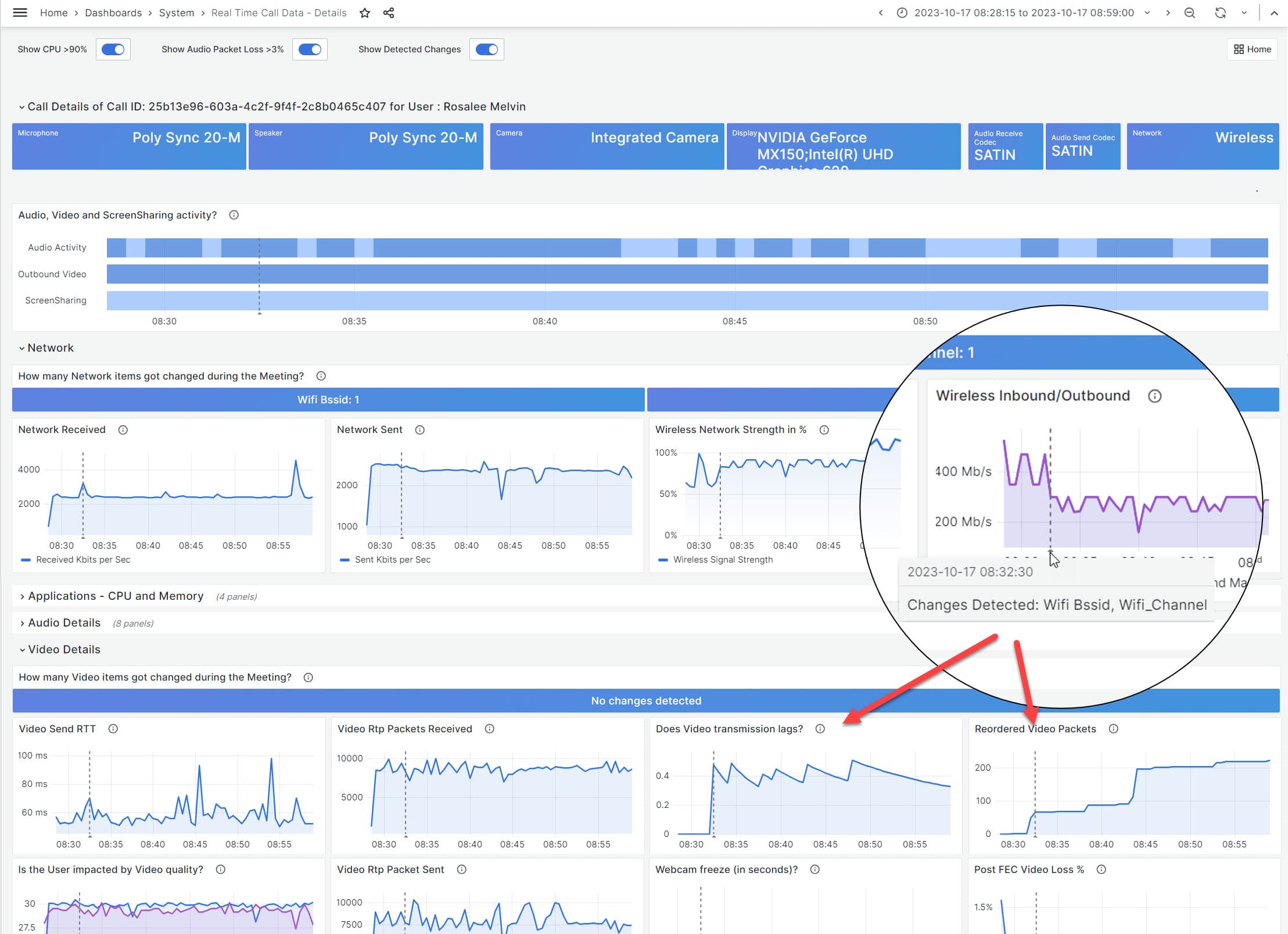The width and height of the screenshot is (1288, 934).
Task: Toggle Wireless Signal Strength legend series
Action: pyautogui.click(x=723, y=560)
